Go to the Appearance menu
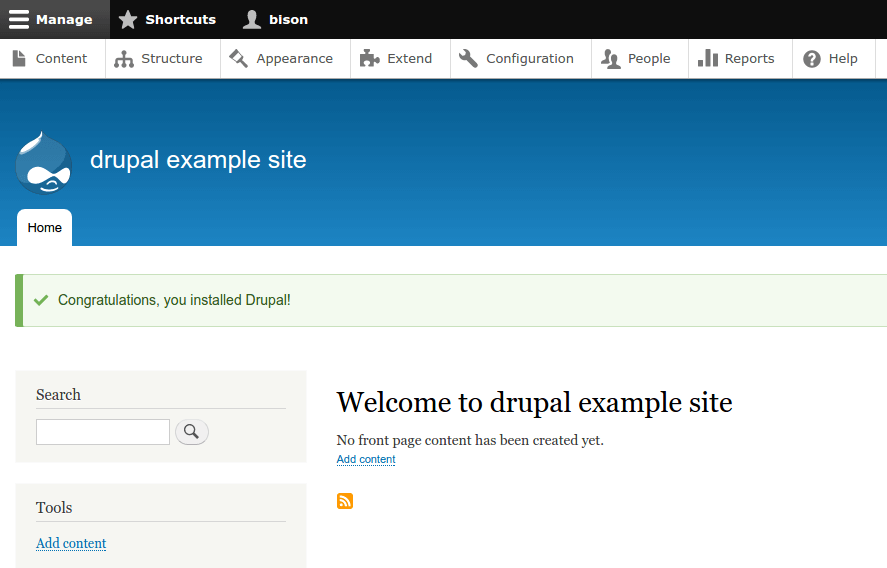 (x=294, y=59)
